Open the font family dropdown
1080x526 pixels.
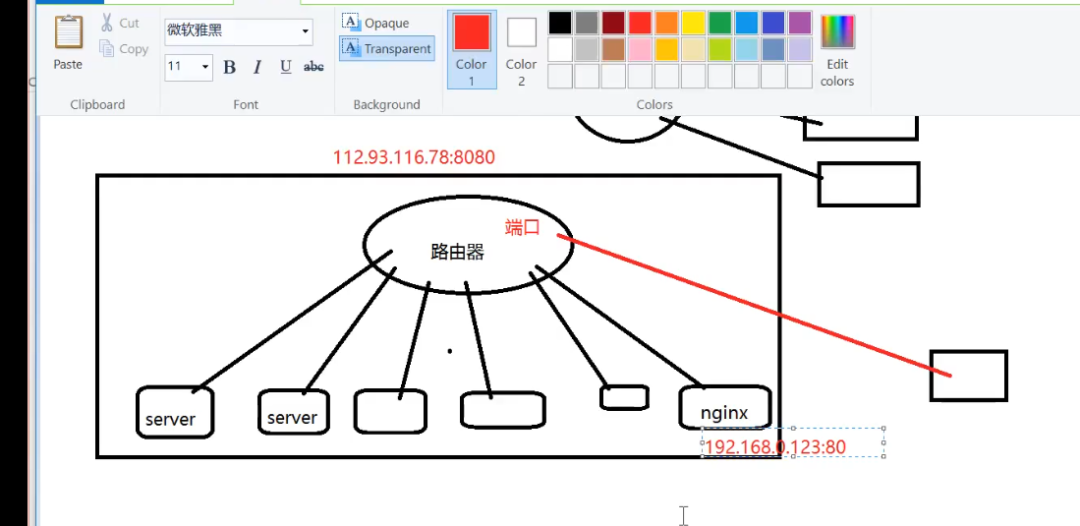[305, 32]
